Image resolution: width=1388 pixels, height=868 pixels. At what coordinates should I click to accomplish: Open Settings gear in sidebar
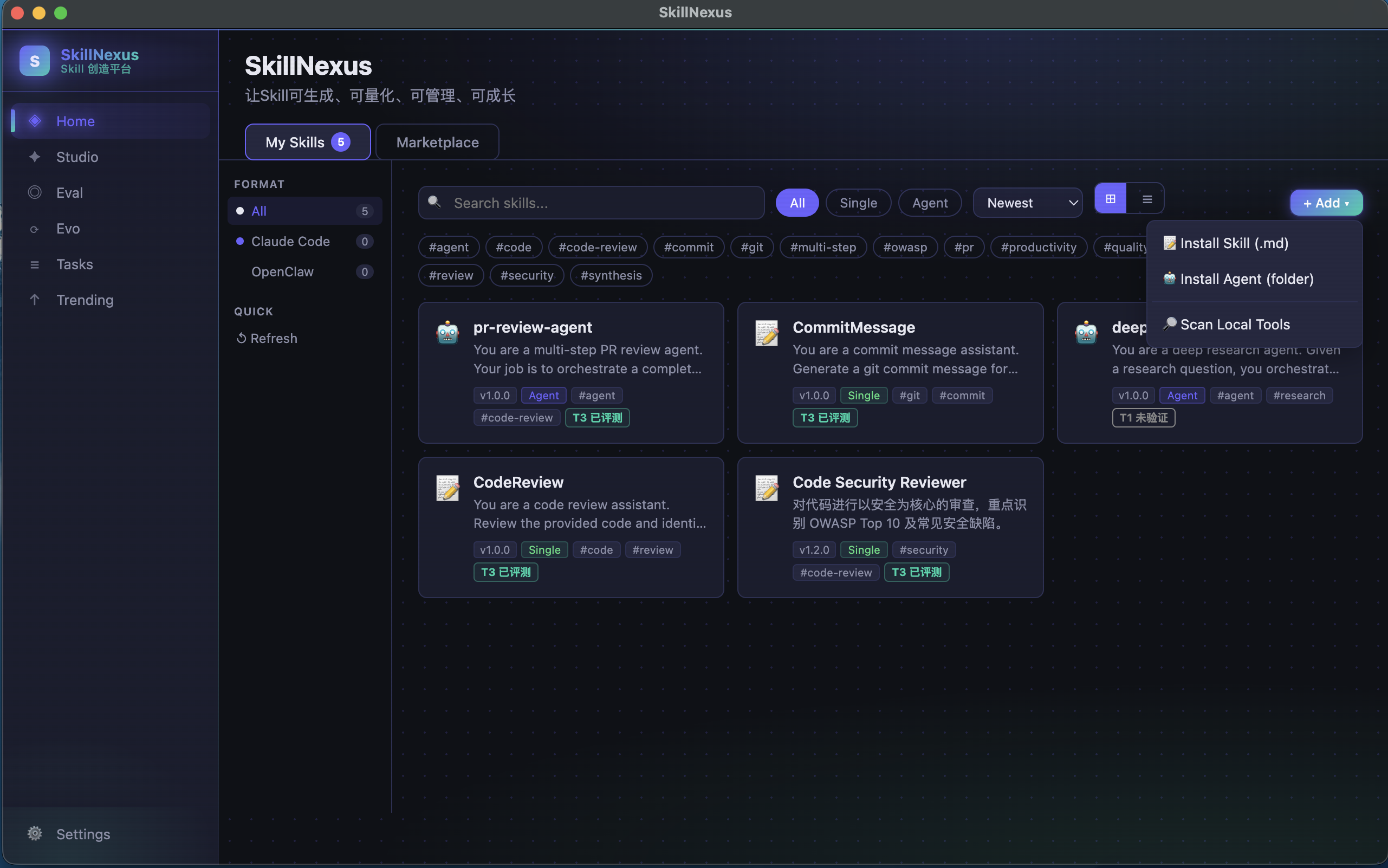pyautogui.click(x=35, y=833)
